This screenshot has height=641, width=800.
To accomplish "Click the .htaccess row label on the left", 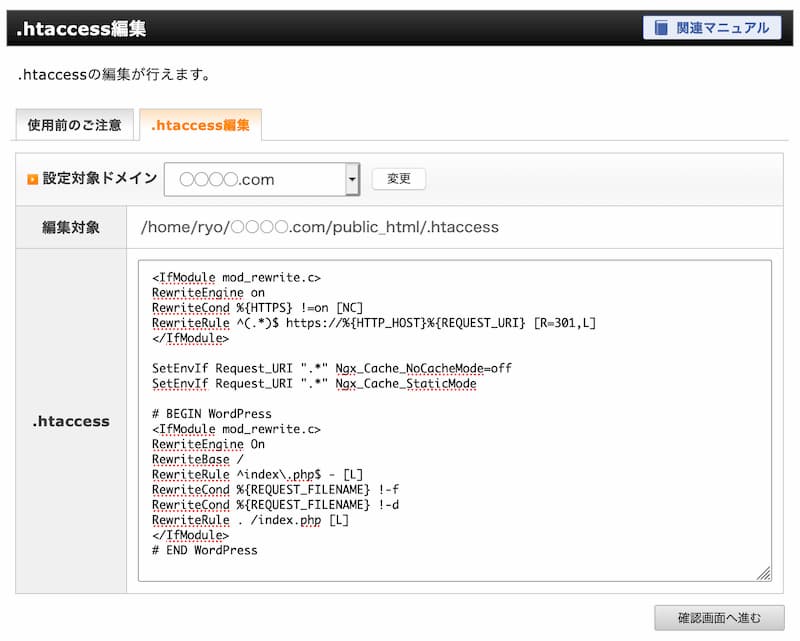I will click(x=71, y=421).
